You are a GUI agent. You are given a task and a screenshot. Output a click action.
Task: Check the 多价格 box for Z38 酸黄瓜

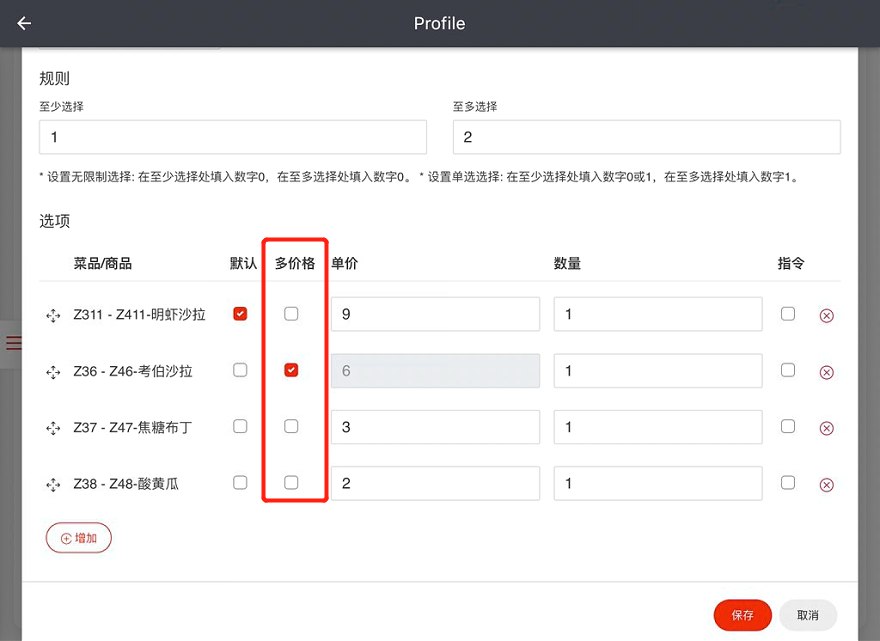tap(291, 482)
